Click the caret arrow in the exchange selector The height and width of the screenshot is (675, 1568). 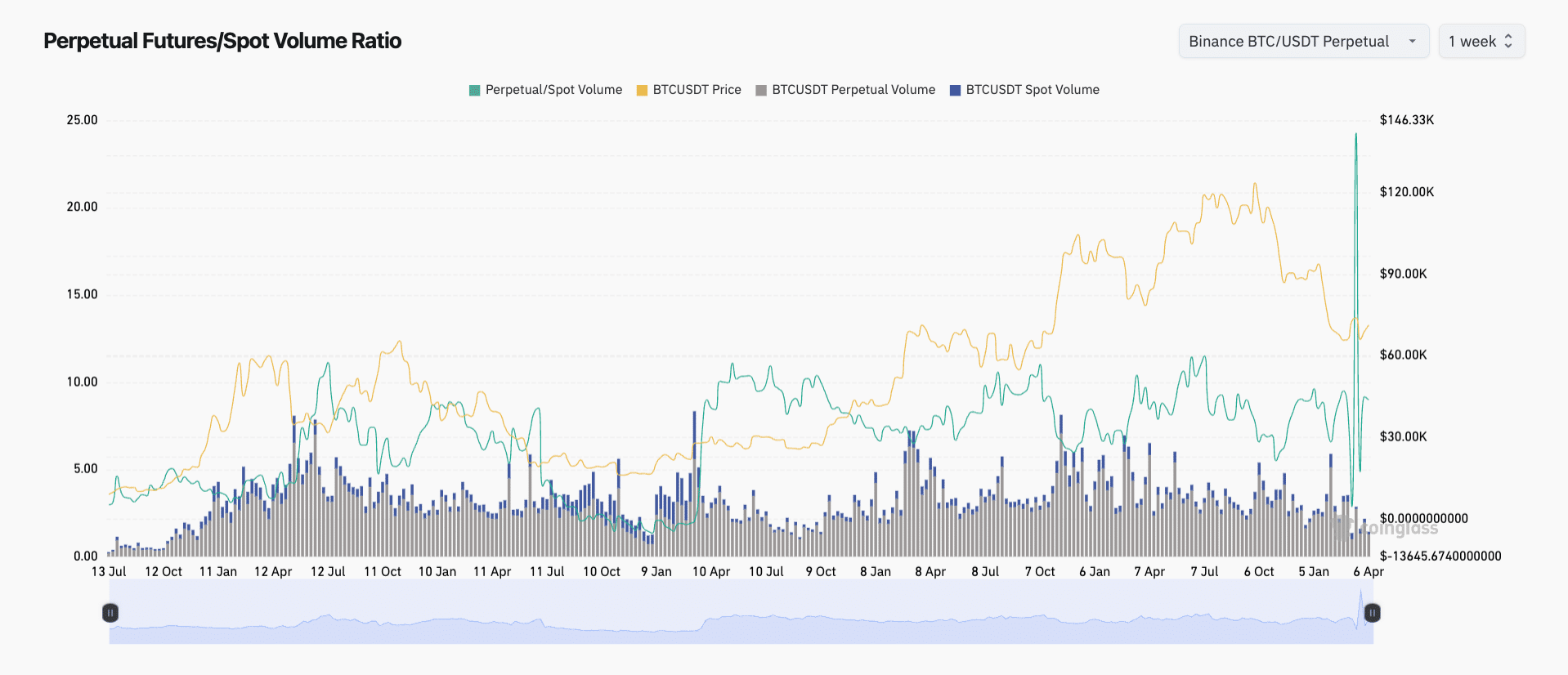click(x=1412, y=42)
